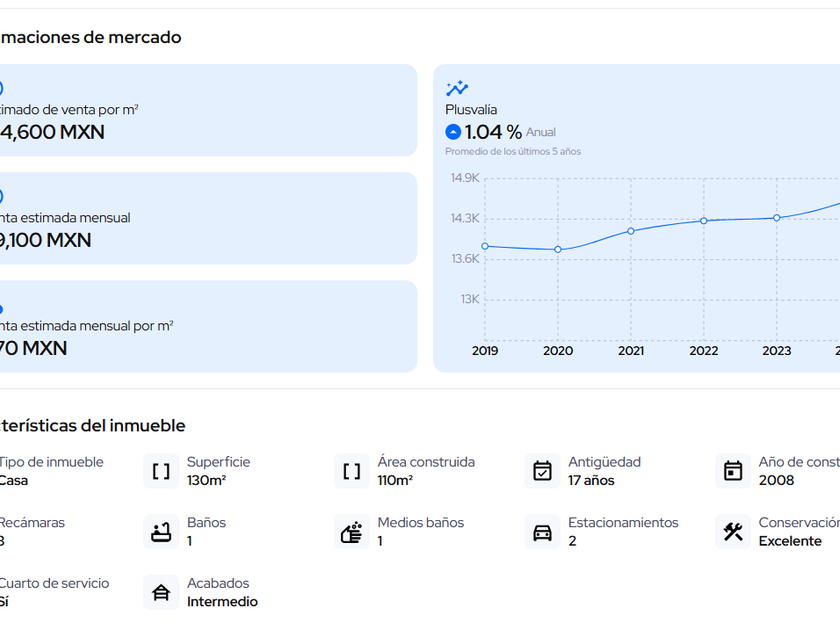Click the 2021 chart data point
840x630 pixels.
631,231
